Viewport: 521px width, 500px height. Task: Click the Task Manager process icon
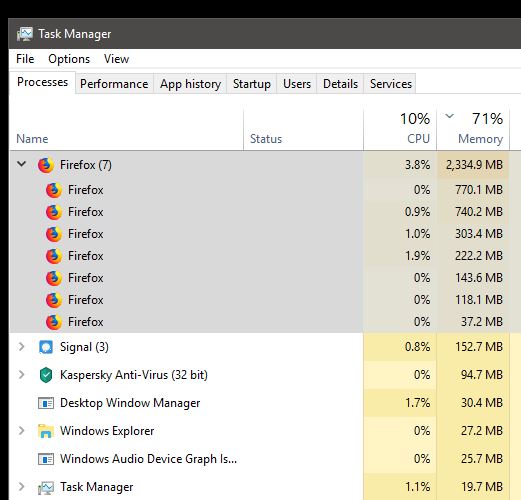tap(46, 487)
